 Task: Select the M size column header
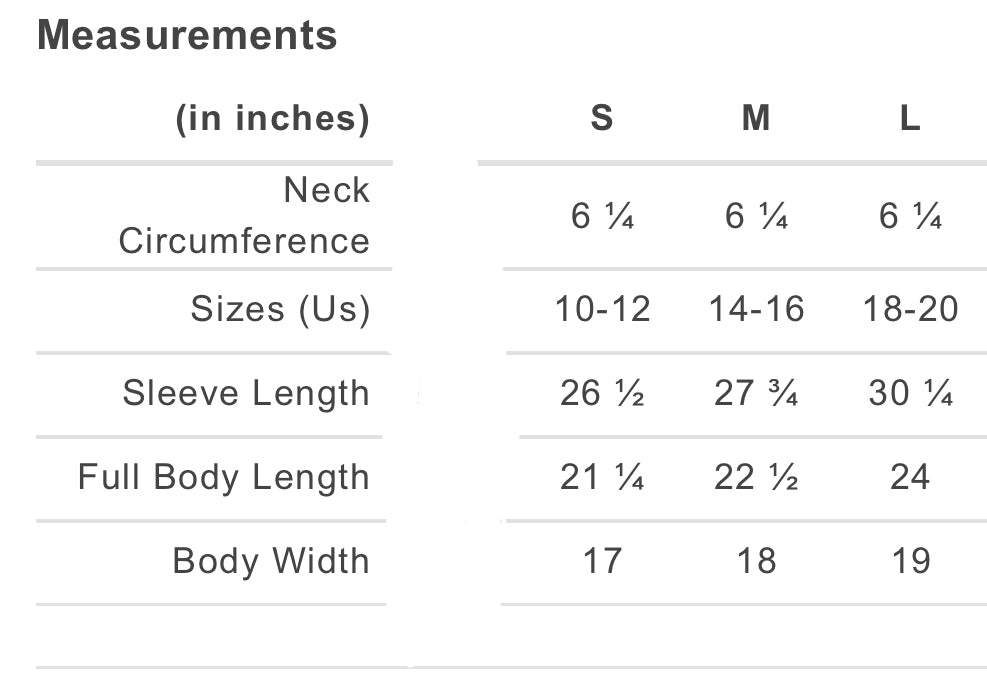[x=756, y=118]
